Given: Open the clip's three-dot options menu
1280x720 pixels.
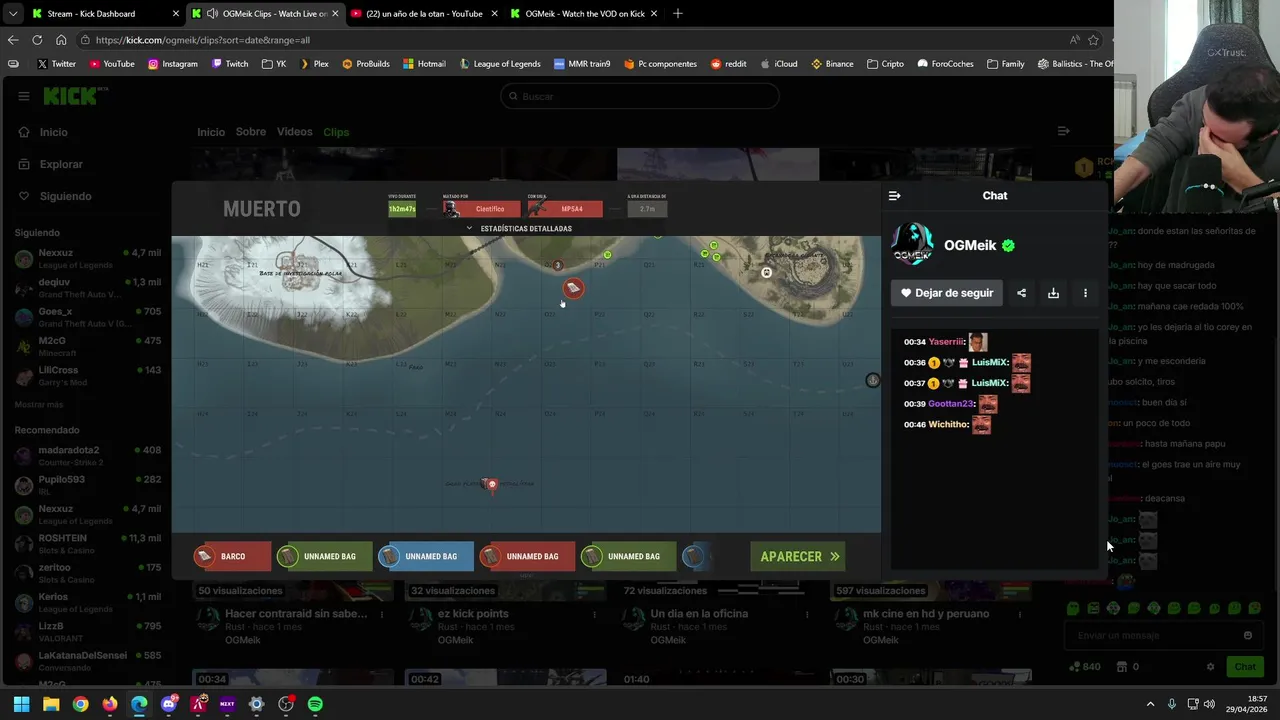Looking at the screenshot, I should click(x=1085, y=293).
